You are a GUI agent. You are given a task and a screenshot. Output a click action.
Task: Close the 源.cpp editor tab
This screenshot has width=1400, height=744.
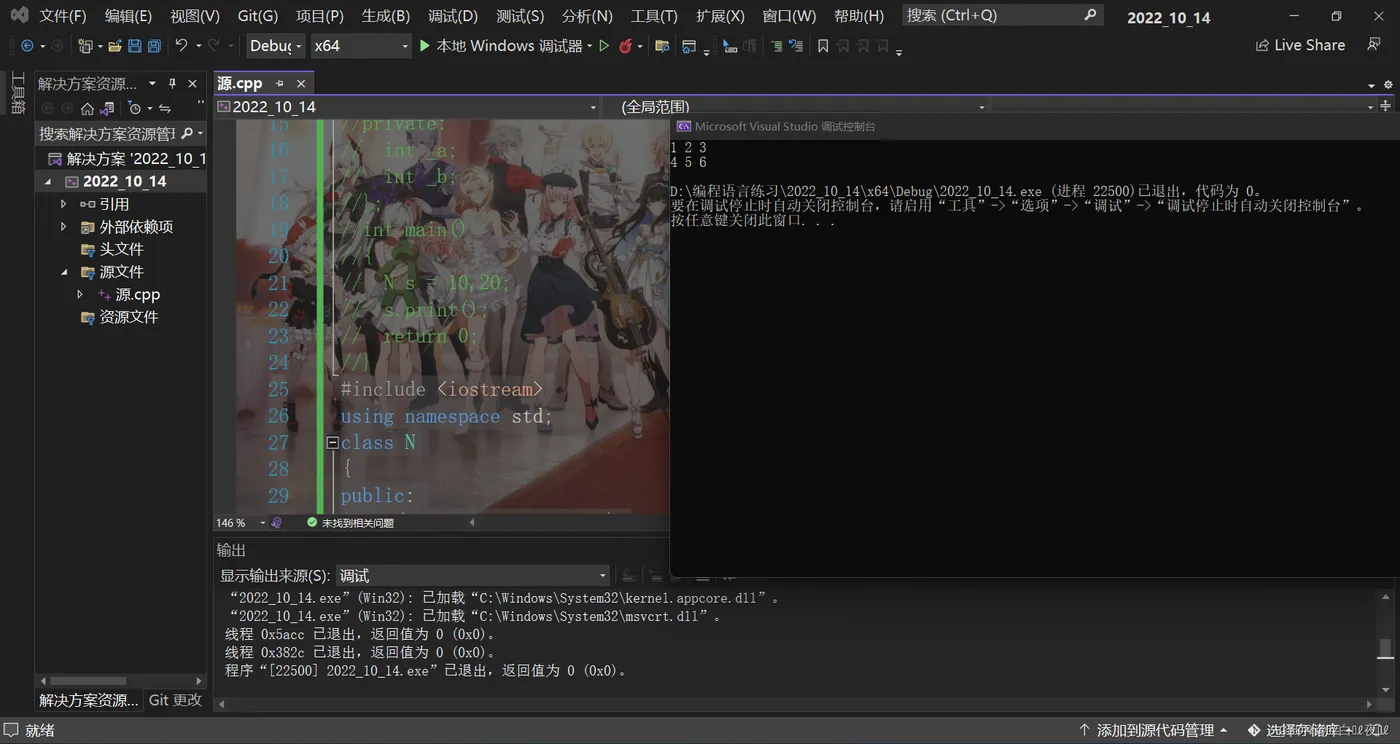pos(300,83)
